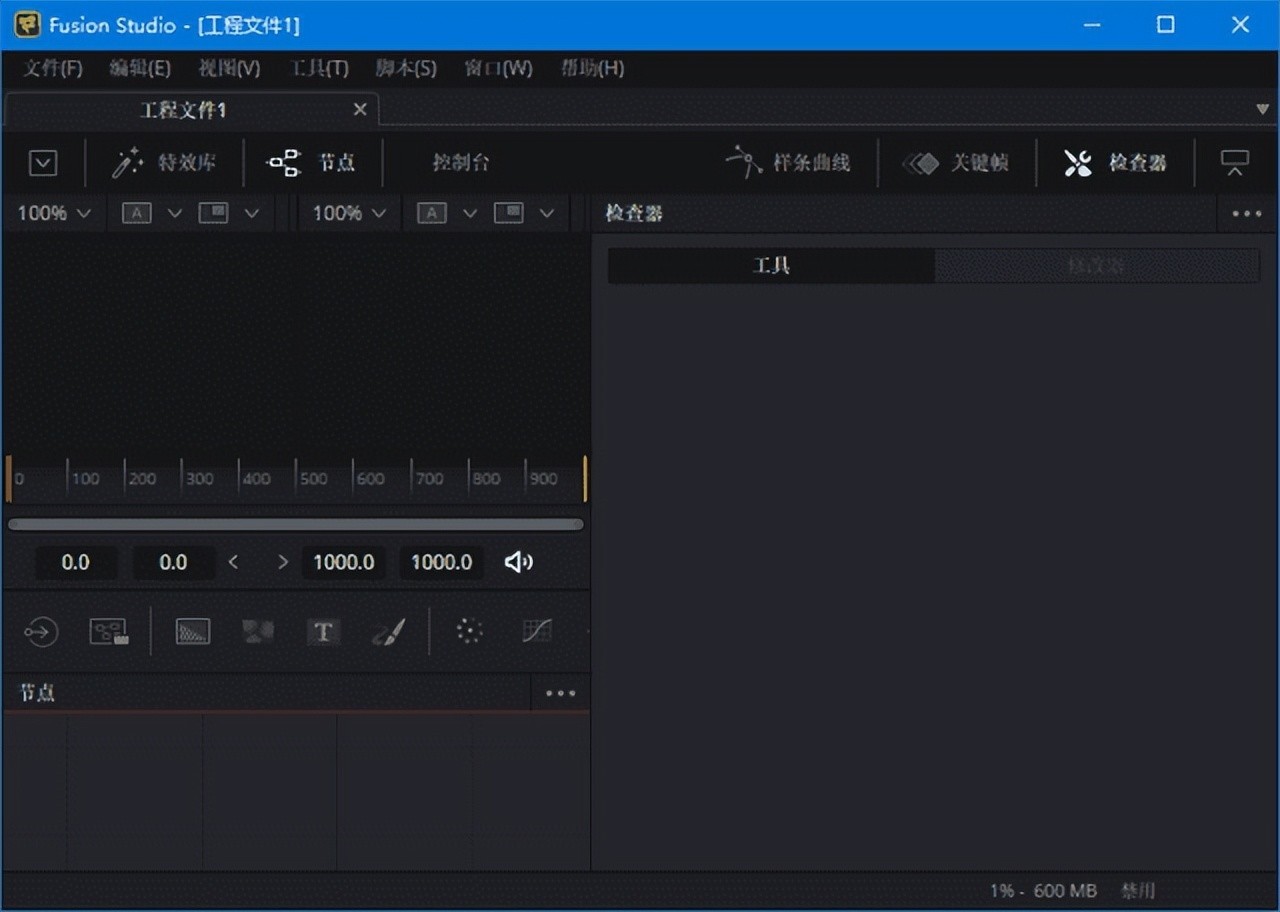The height and width of the screenshot is (912, 1280).
Task: Add a Background node from the toolbar
Action: click(x=193, y=632)
